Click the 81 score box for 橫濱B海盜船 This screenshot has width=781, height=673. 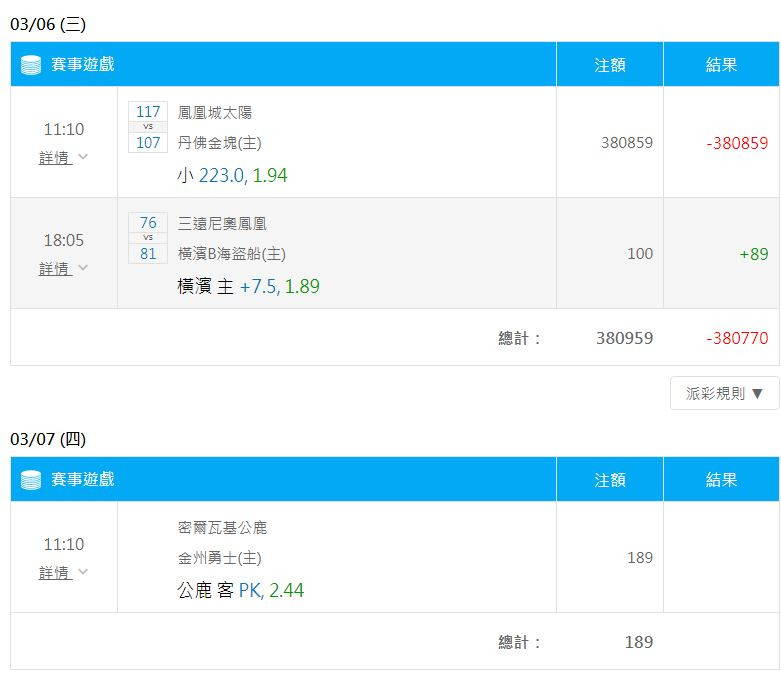148,254
